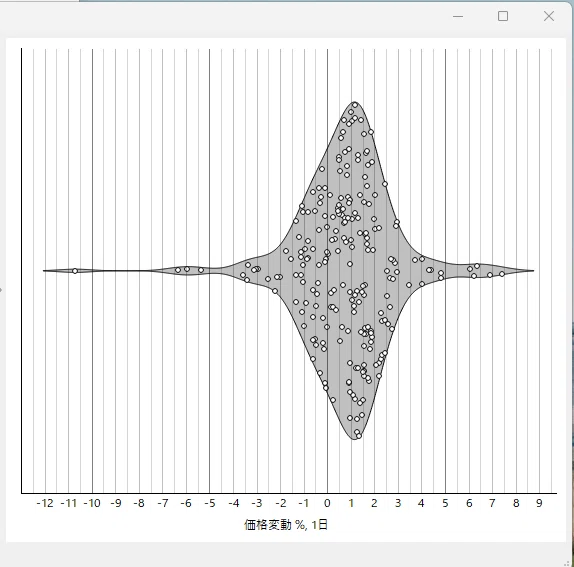Close the violin plot window

click(549, 16)
